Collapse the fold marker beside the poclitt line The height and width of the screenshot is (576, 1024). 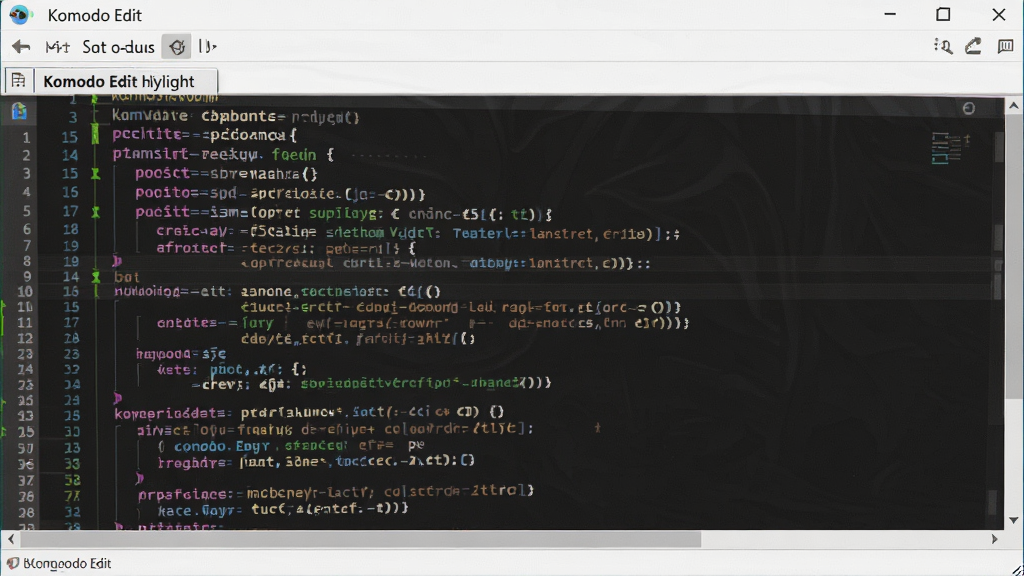pos(95,212)
